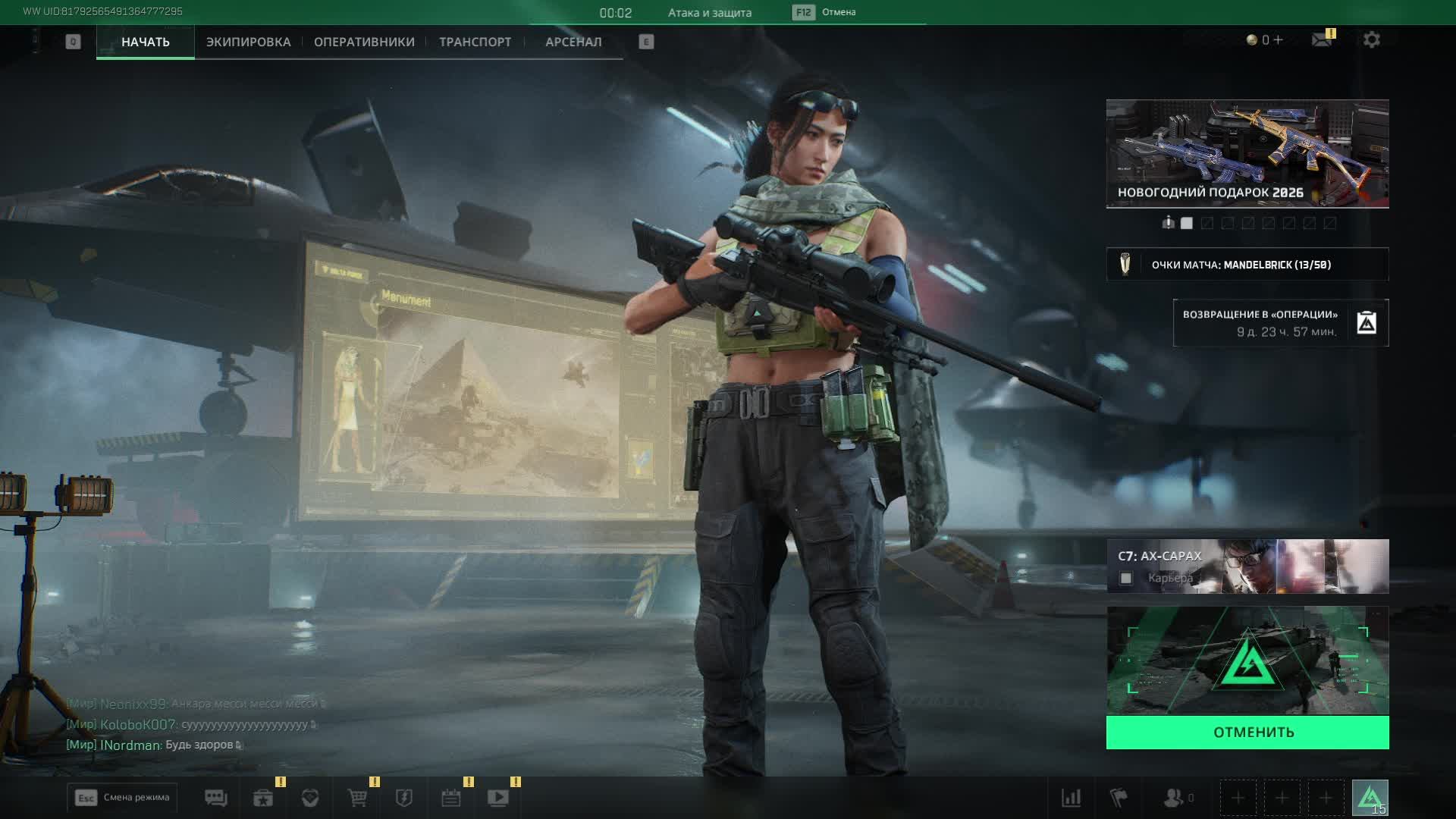Open first empty squad invite slot

pyautogui.click(x=1238, y=798)
